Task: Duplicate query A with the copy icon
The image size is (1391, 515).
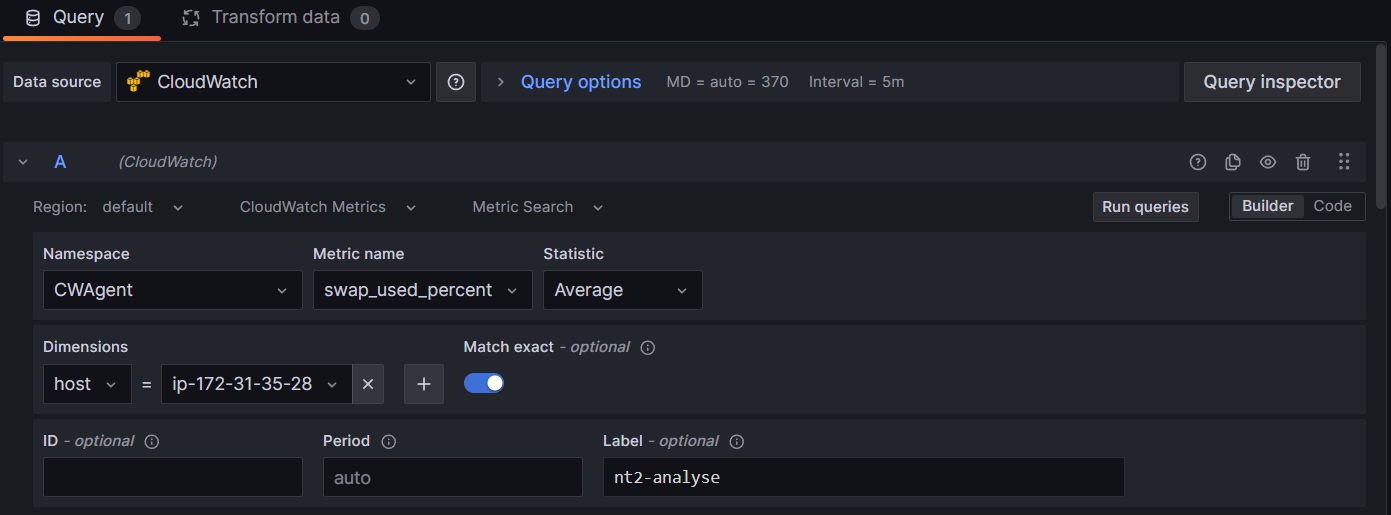Action: [x=1233, y=162]
